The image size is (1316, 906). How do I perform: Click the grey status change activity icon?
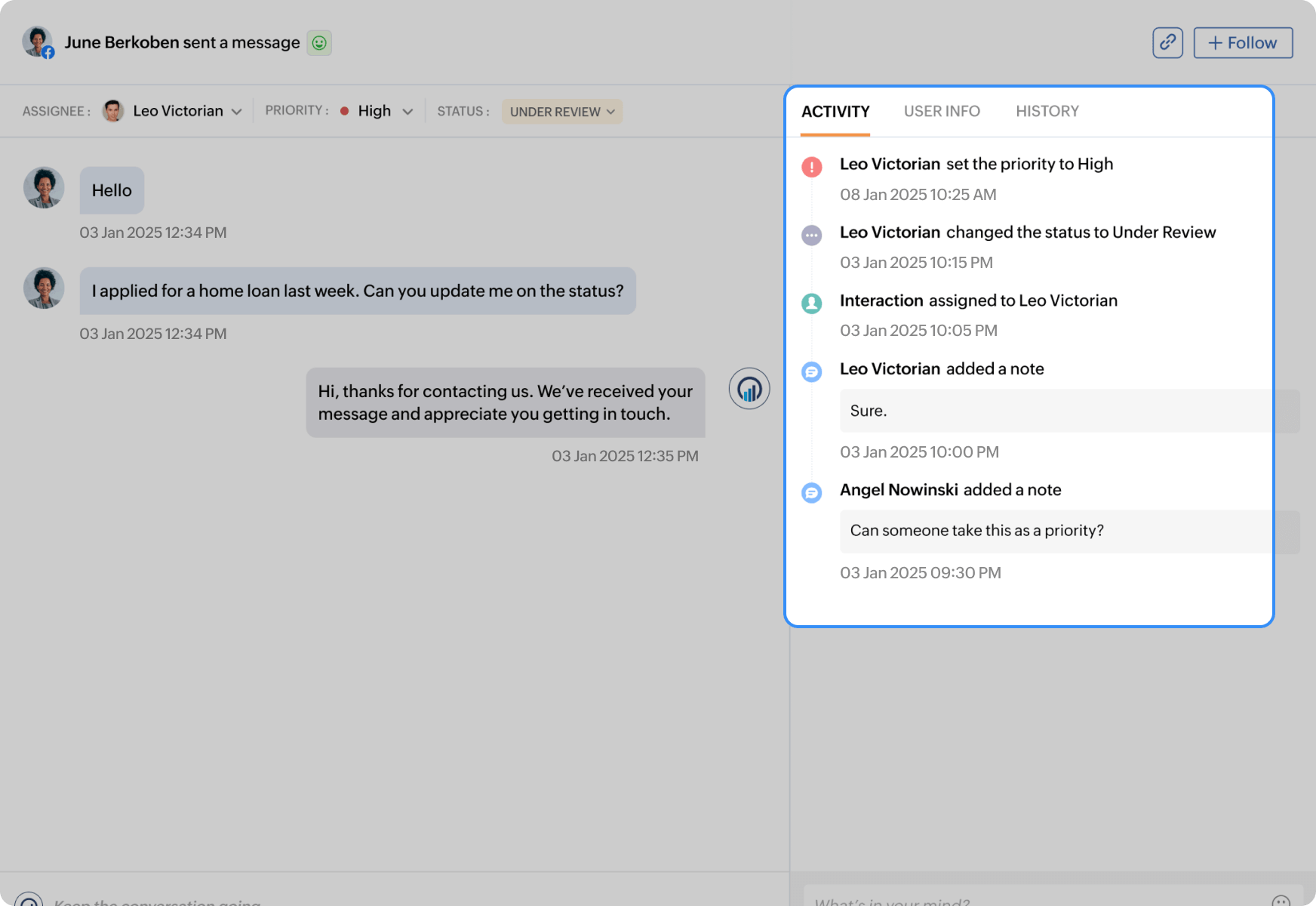tap(811, 236)
